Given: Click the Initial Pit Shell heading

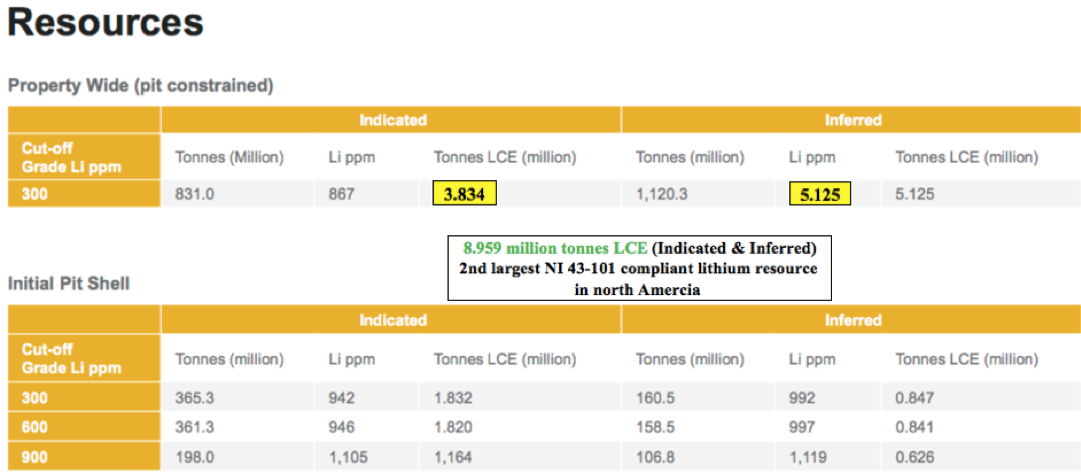Looking at the screenshot, I should (x=69, y=284).
